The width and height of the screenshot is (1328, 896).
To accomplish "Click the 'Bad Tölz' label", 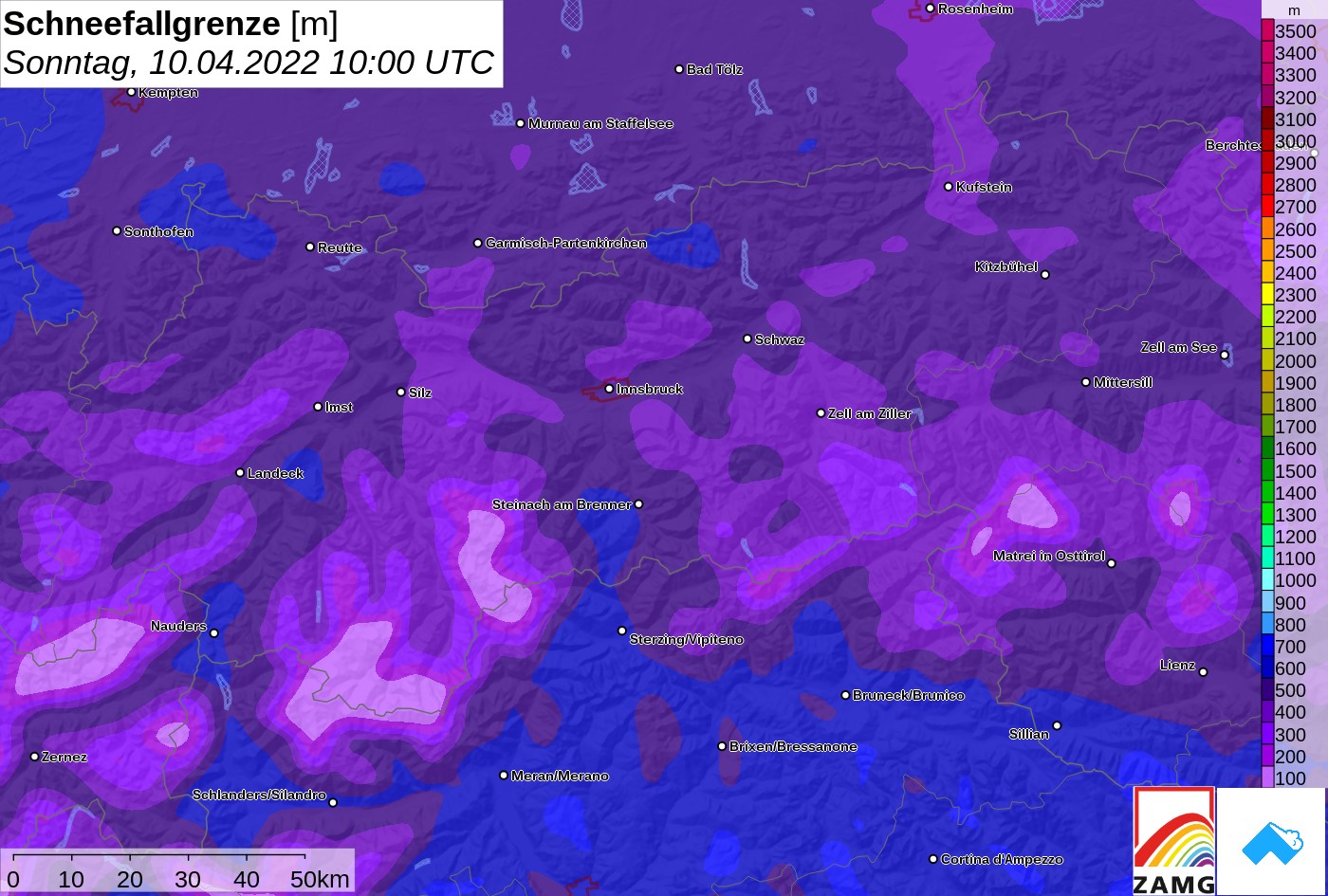I will point(714,69).
